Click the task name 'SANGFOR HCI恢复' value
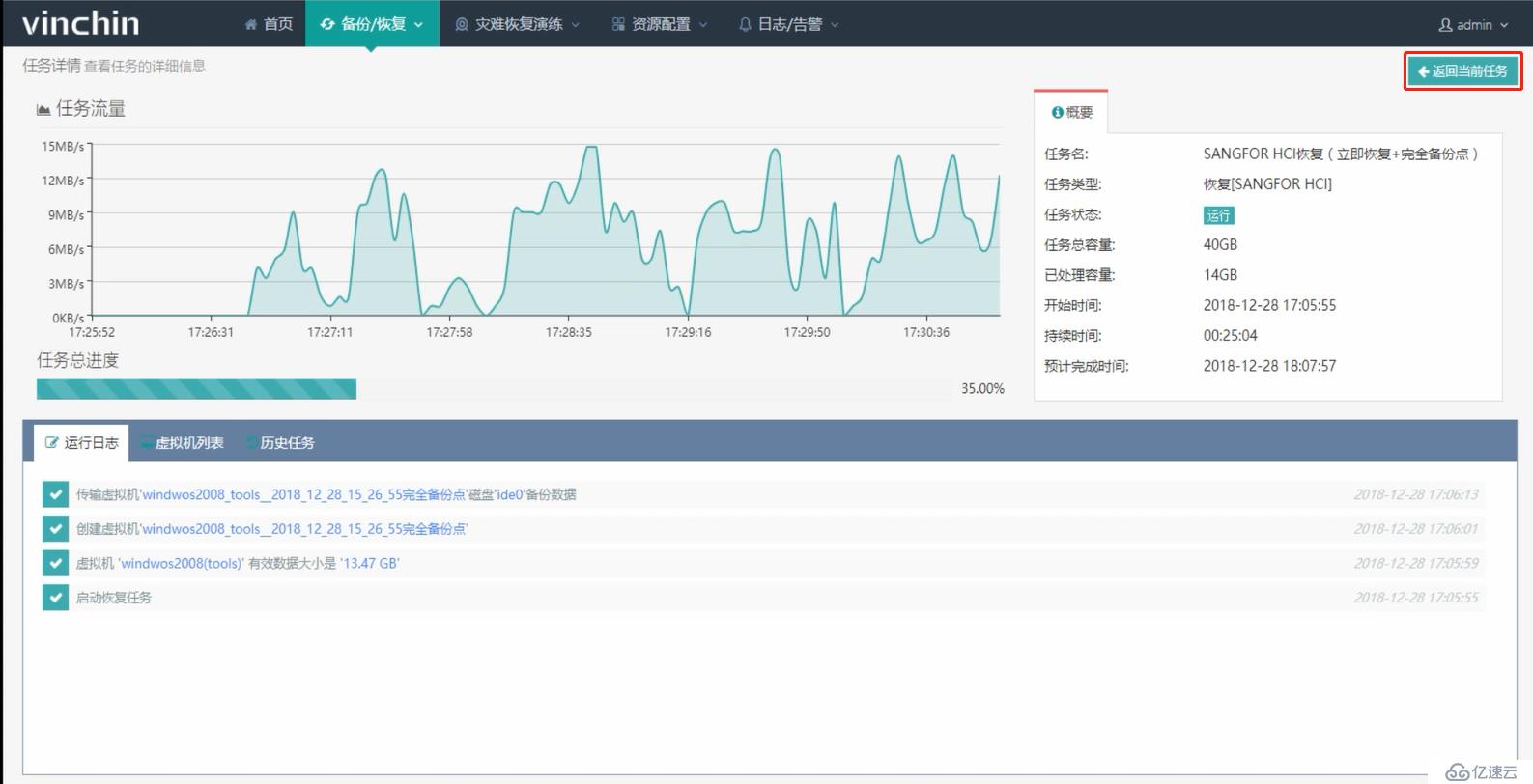This screenshot has height=784, width=1533. pos(1341,154)
